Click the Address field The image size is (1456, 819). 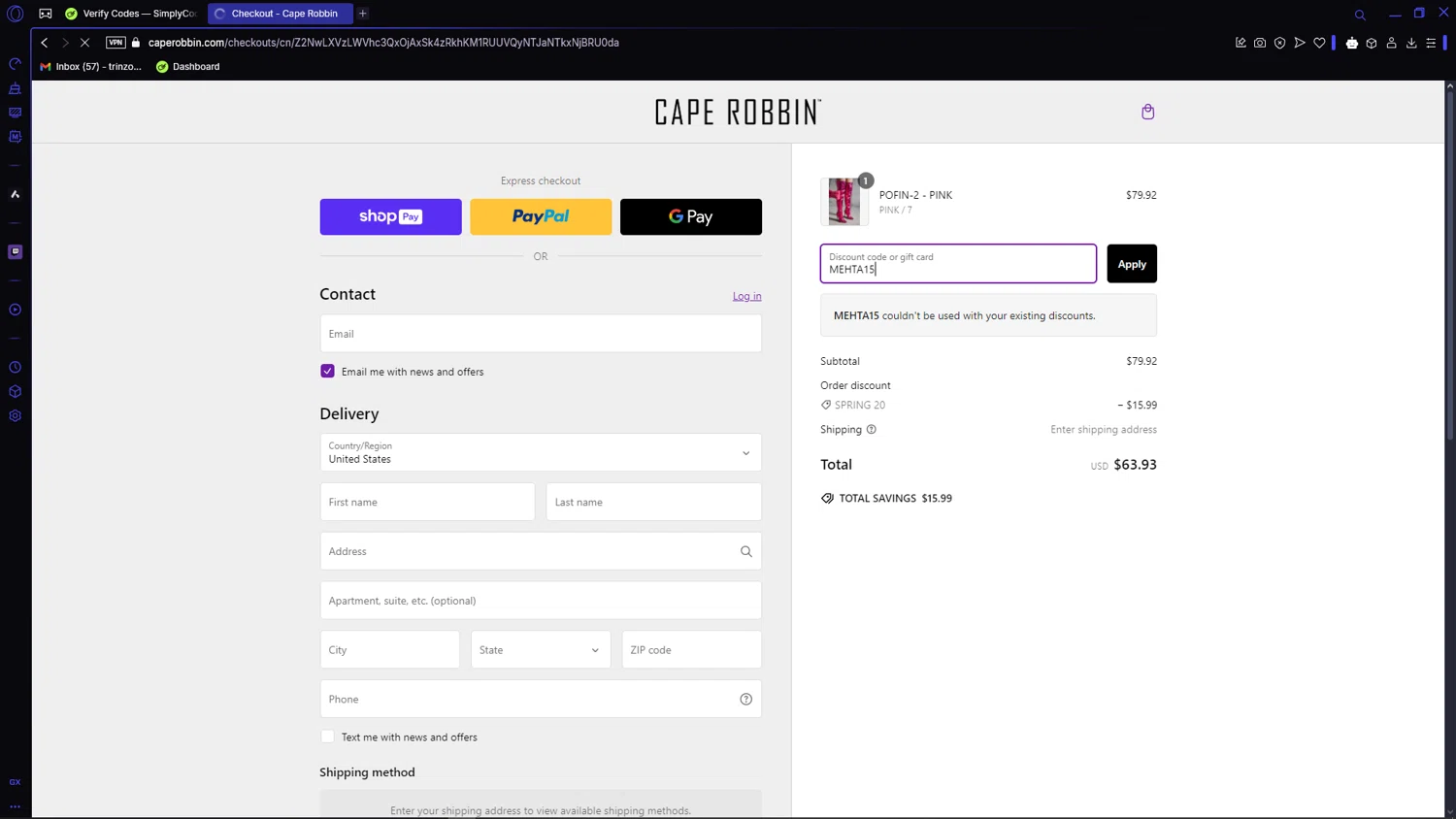[x=541, y=551]
